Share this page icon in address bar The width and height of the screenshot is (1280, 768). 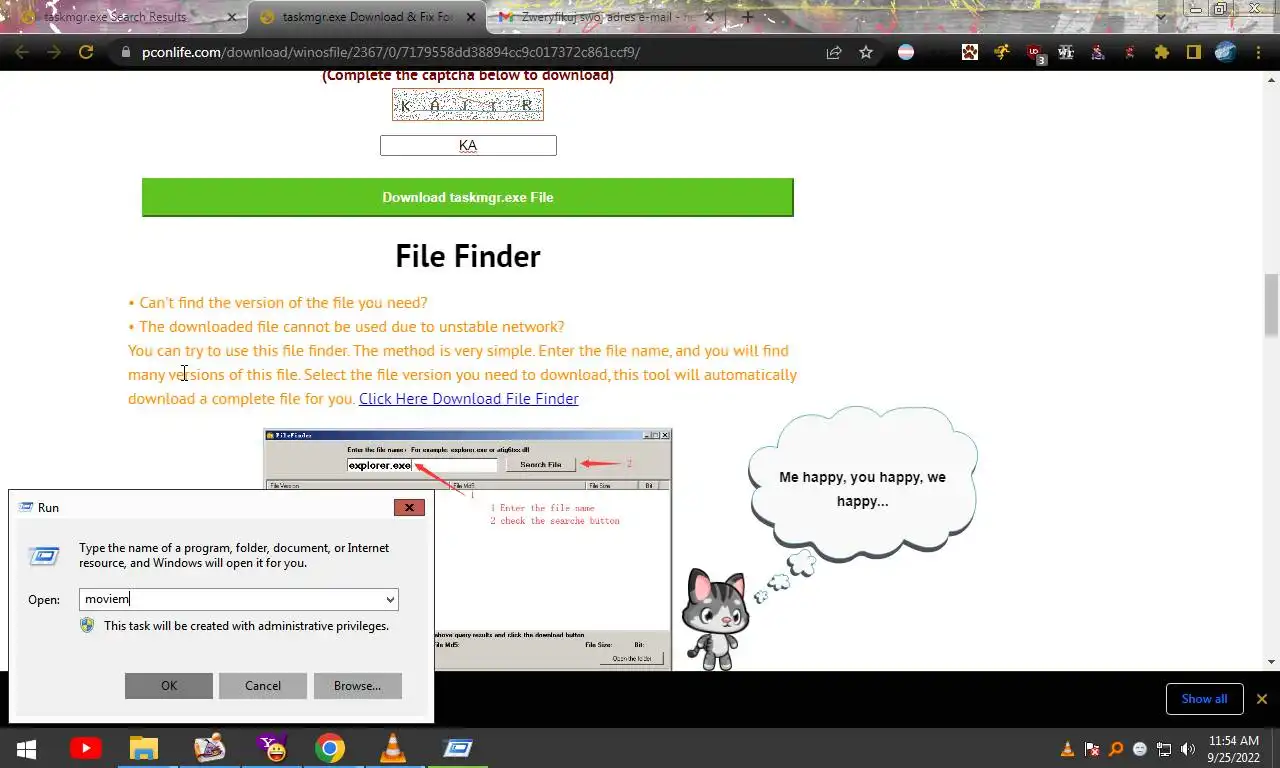click(x=834, y=52)
